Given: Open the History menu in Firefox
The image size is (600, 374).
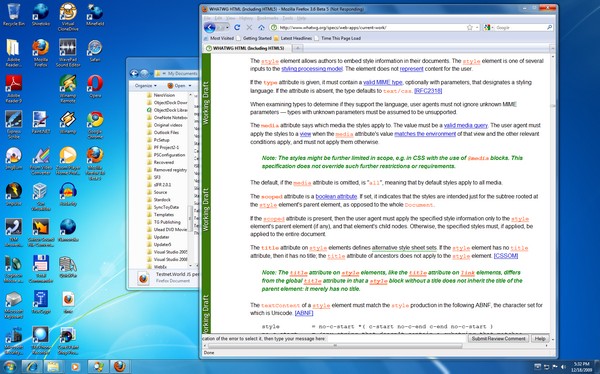Looking at the screenshot, I should point(246,18).
